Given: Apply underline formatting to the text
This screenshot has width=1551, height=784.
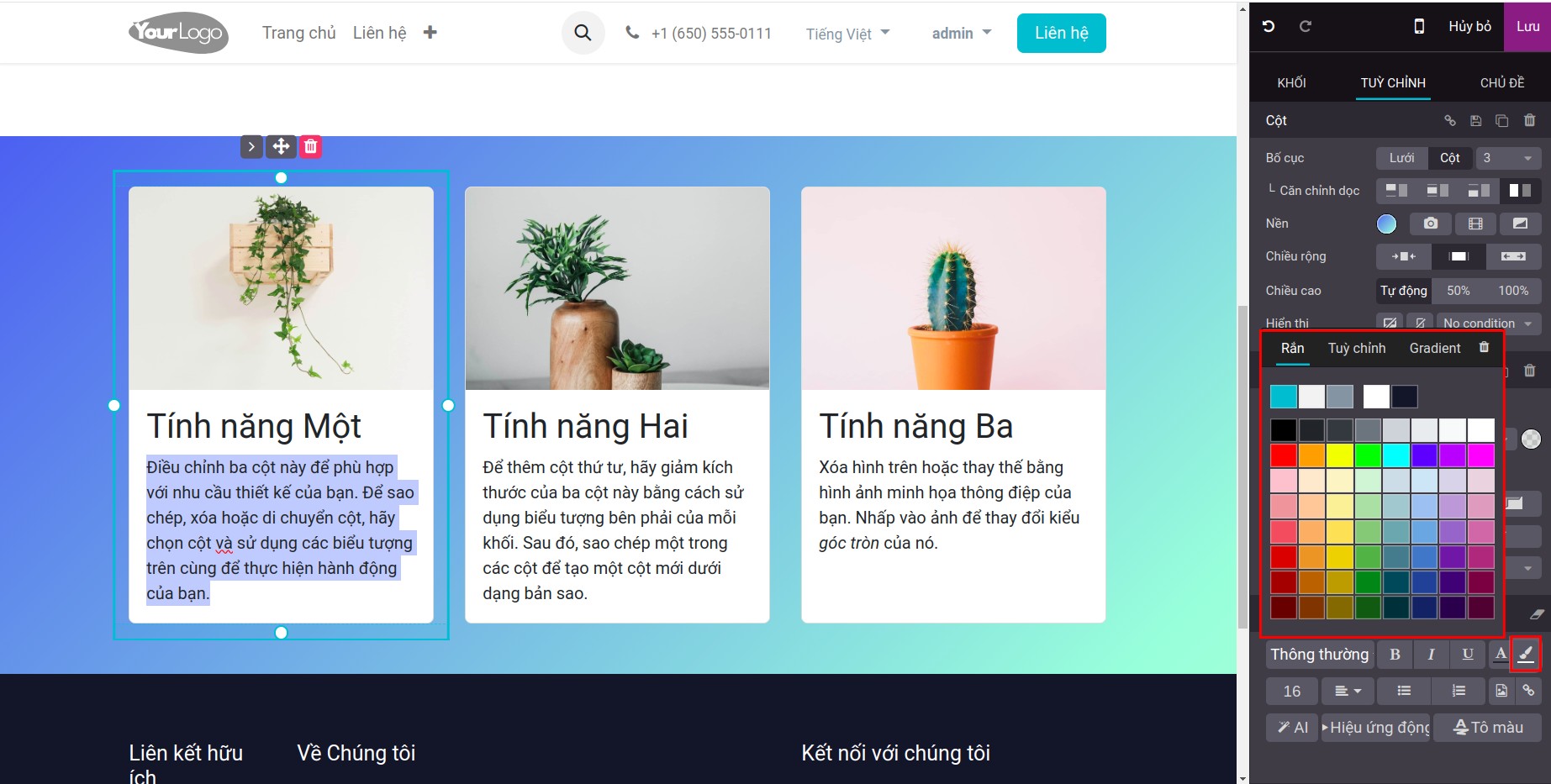Looking at the screenshot, I should coord(1467,654).
